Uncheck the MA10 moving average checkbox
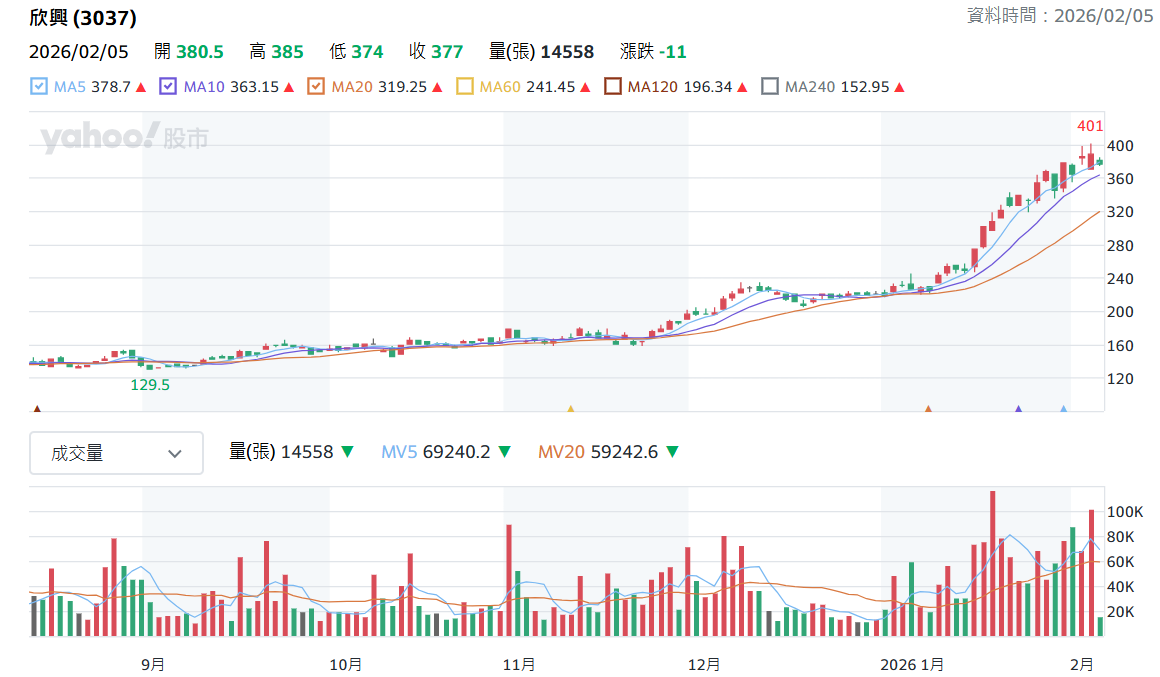1160x677 pixels. tap(168, 87)
